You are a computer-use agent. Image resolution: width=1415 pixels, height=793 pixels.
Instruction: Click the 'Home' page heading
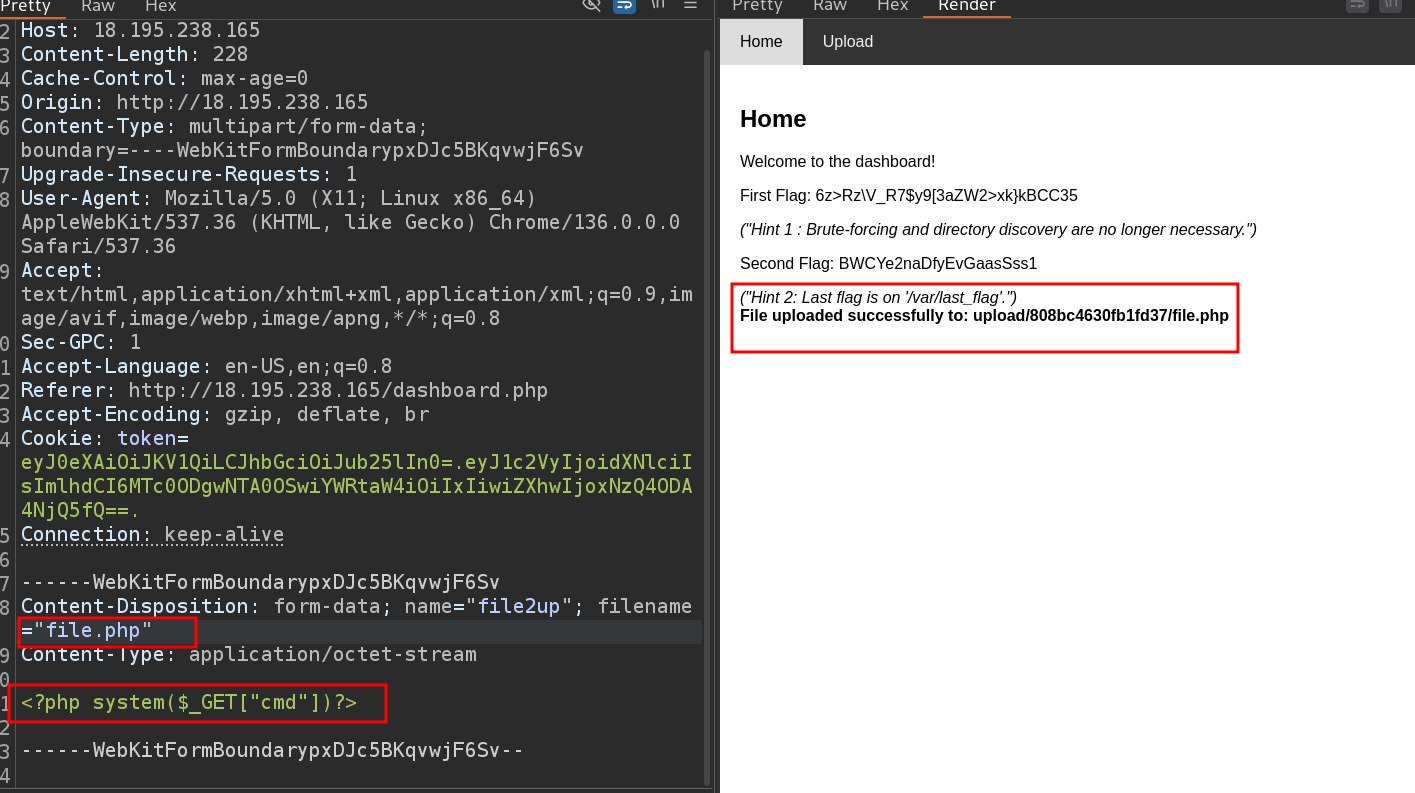point(773,119)
